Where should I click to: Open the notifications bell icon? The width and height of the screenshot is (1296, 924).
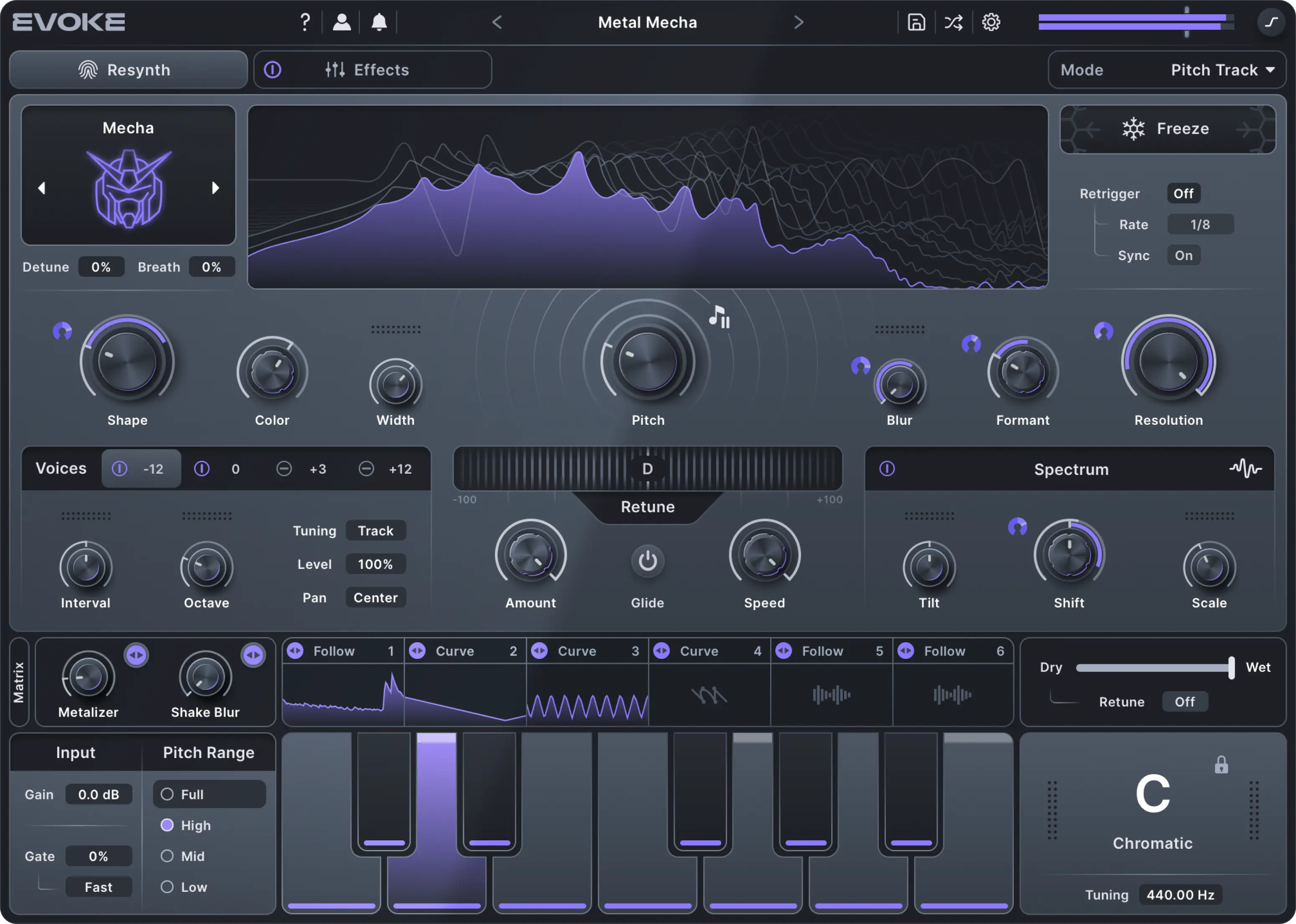[379, 22]
